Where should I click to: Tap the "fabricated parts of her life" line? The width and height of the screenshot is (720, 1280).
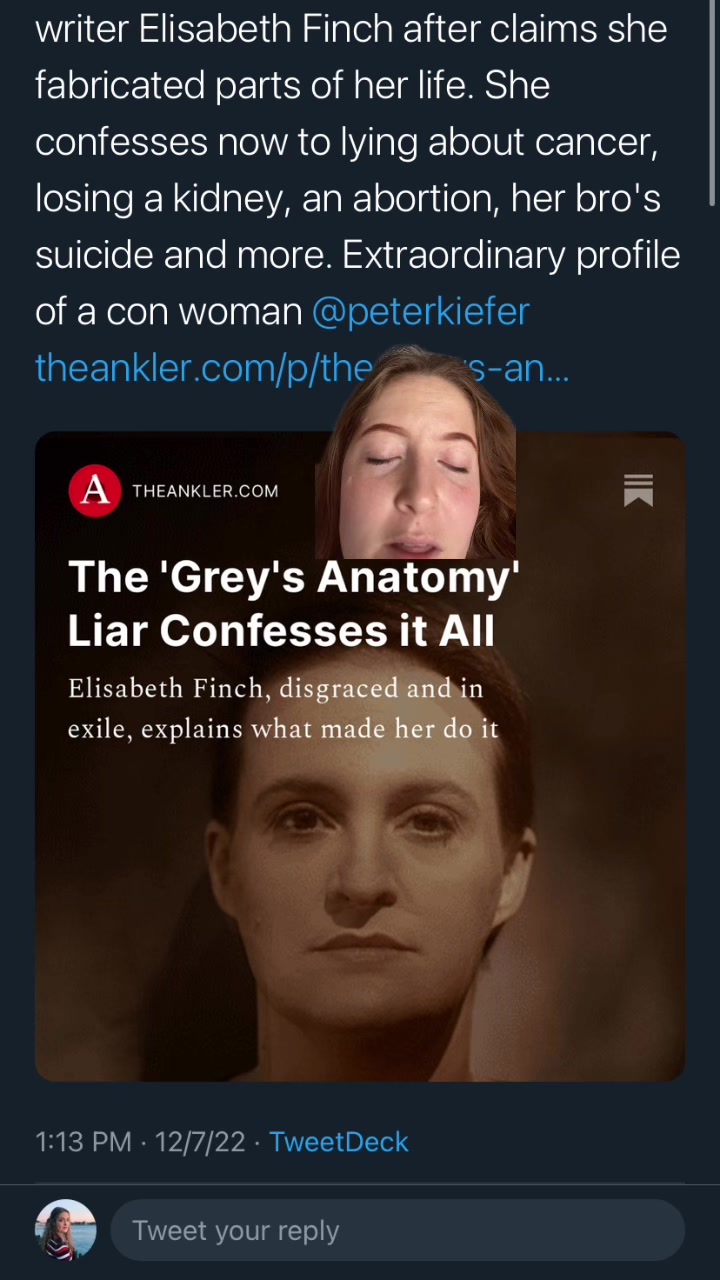pyautogui.click(x=292, y=86)
